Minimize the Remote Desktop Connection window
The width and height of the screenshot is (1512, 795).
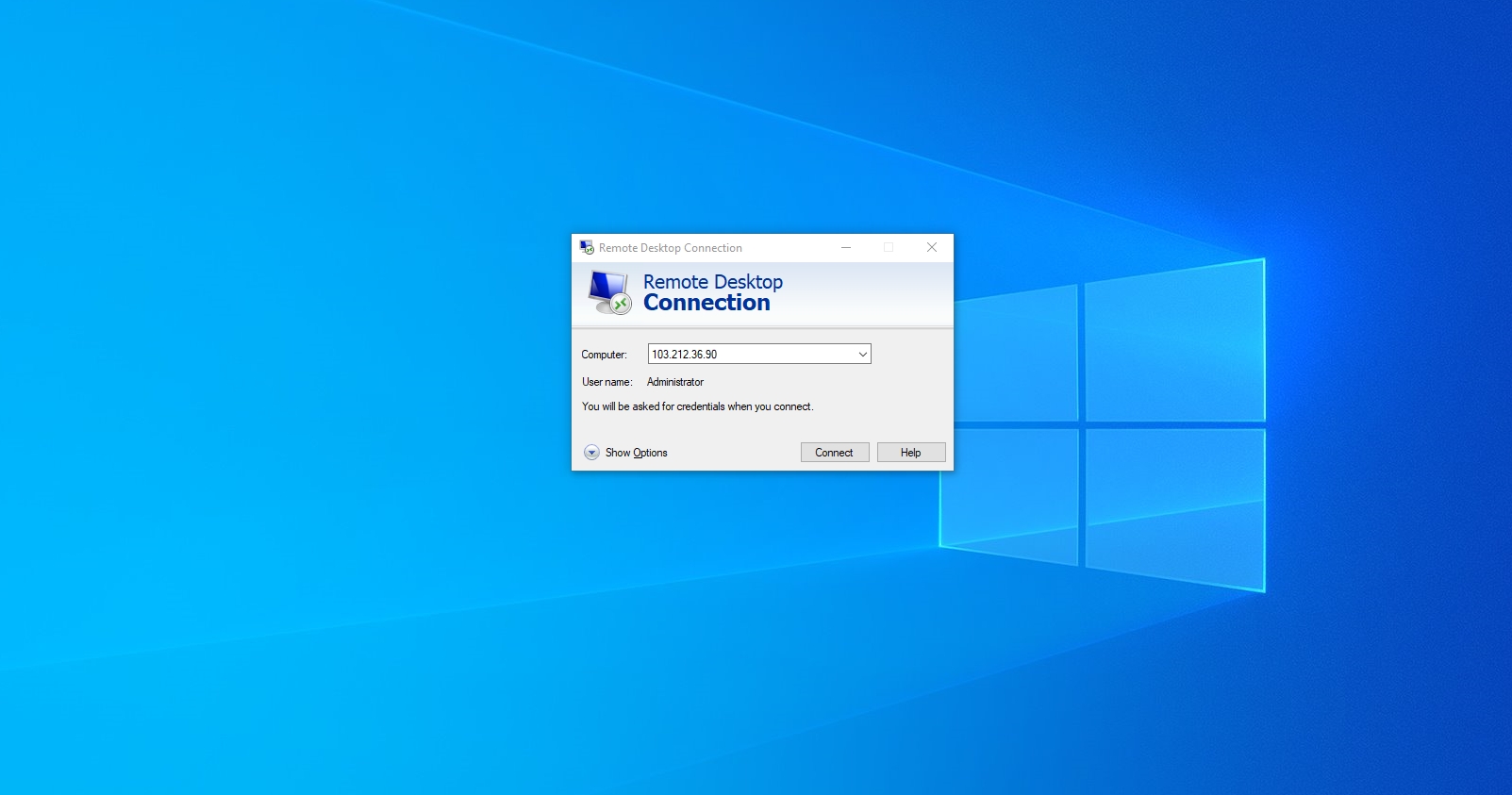[x=846, y=248]
